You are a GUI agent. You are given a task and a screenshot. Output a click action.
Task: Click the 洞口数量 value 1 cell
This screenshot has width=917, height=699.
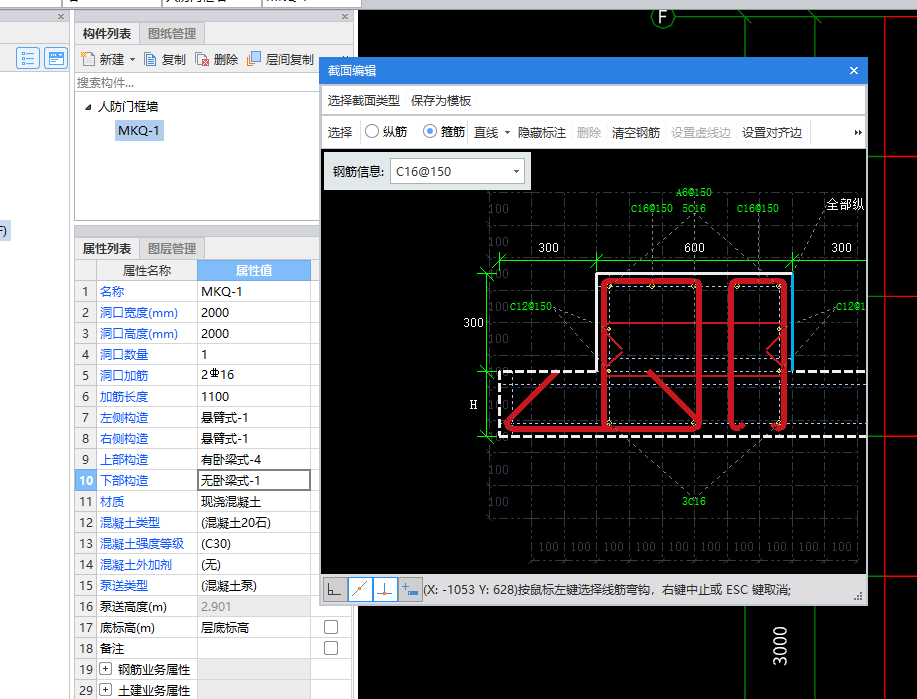point(254,354)
